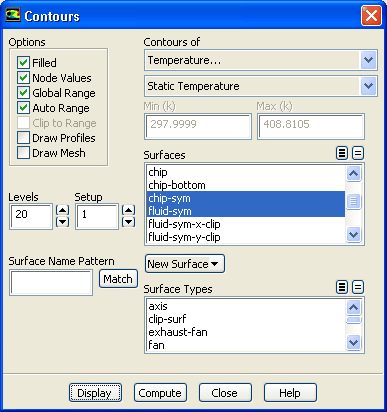
Task: Click the Clip to Range checkbox
Action: pyautogui.click(x=23, y=123)
